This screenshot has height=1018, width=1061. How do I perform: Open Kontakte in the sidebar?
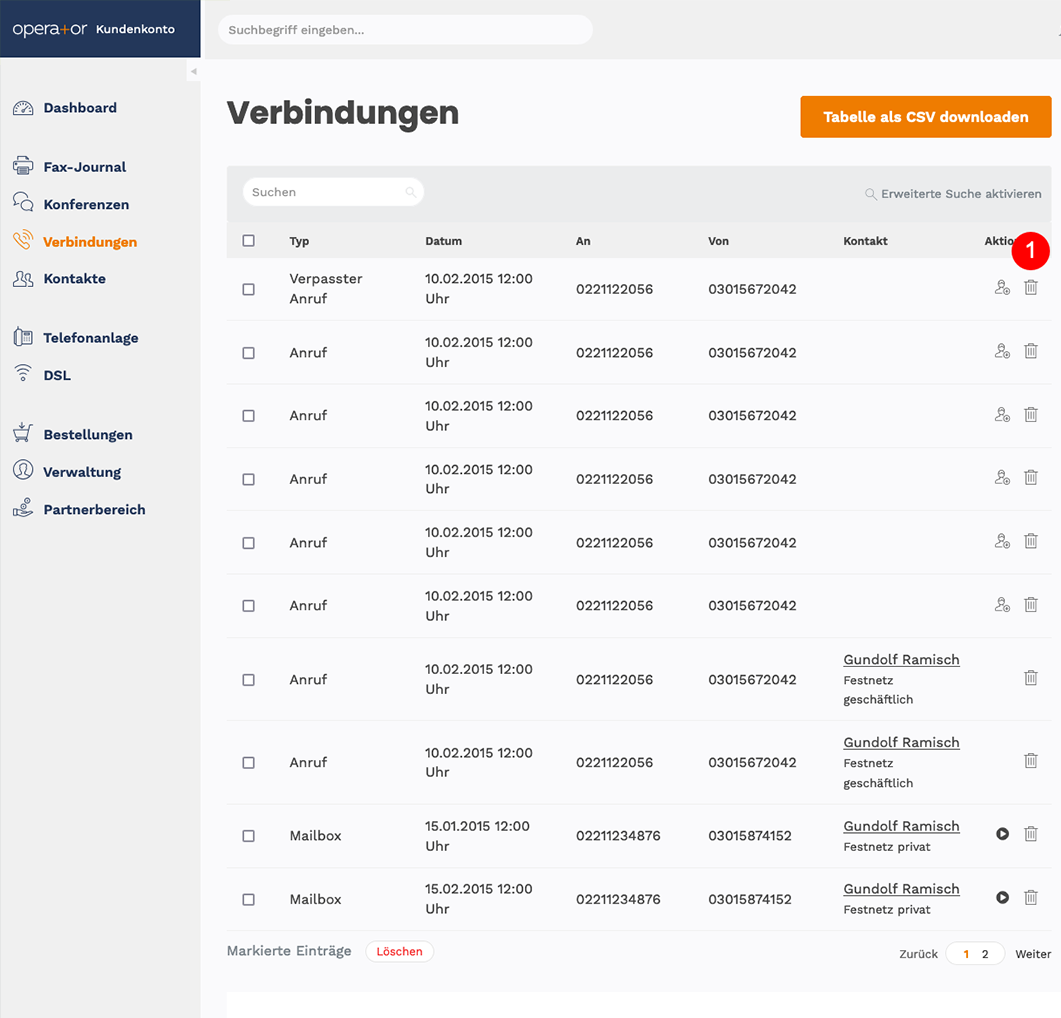(74, 279)
